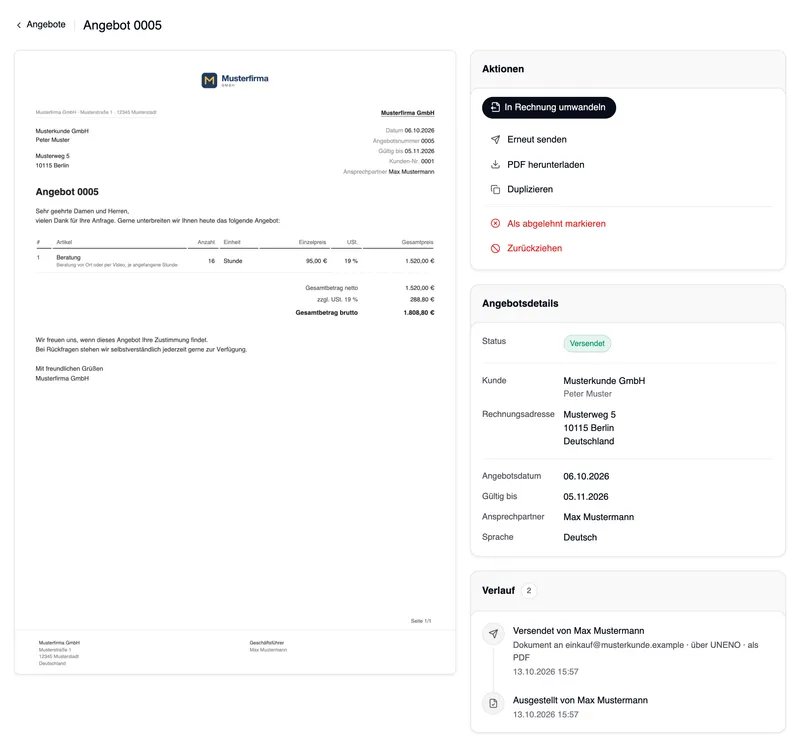Click Sprache value 'Deutsch'
800x737 pixels.
(x=580, y=538)
